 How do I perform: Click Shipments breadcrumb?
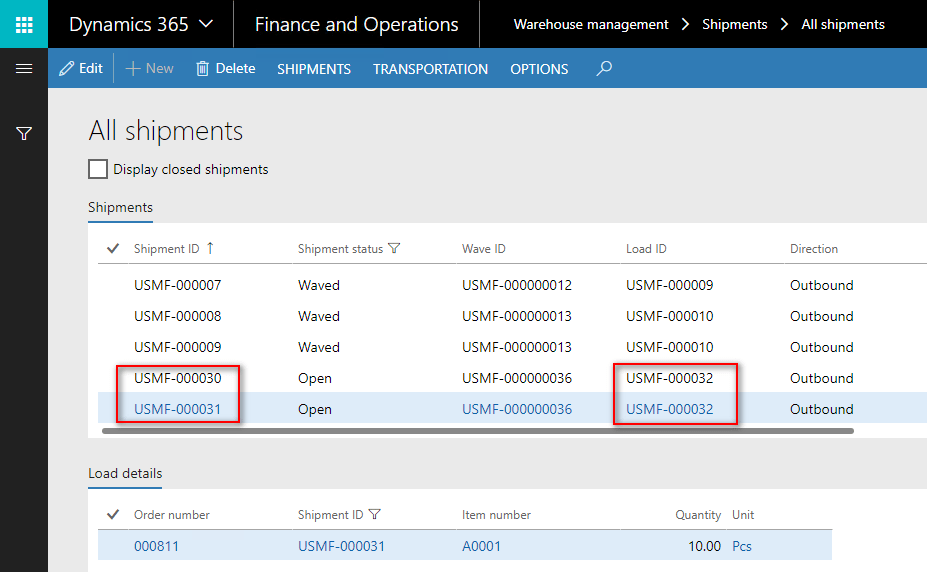click(x=734, y=24)
